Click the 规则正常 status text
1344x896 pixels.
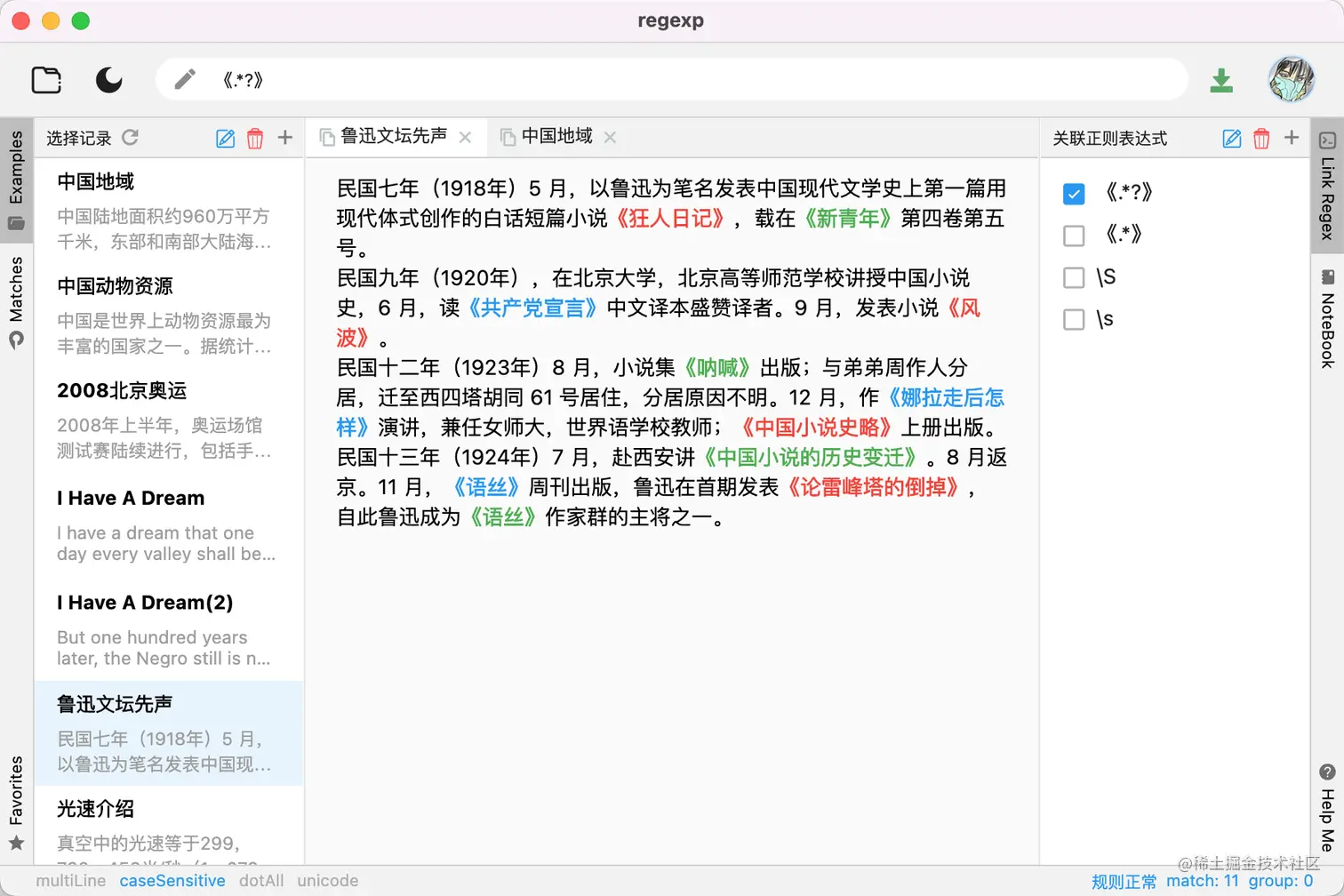1124,882
